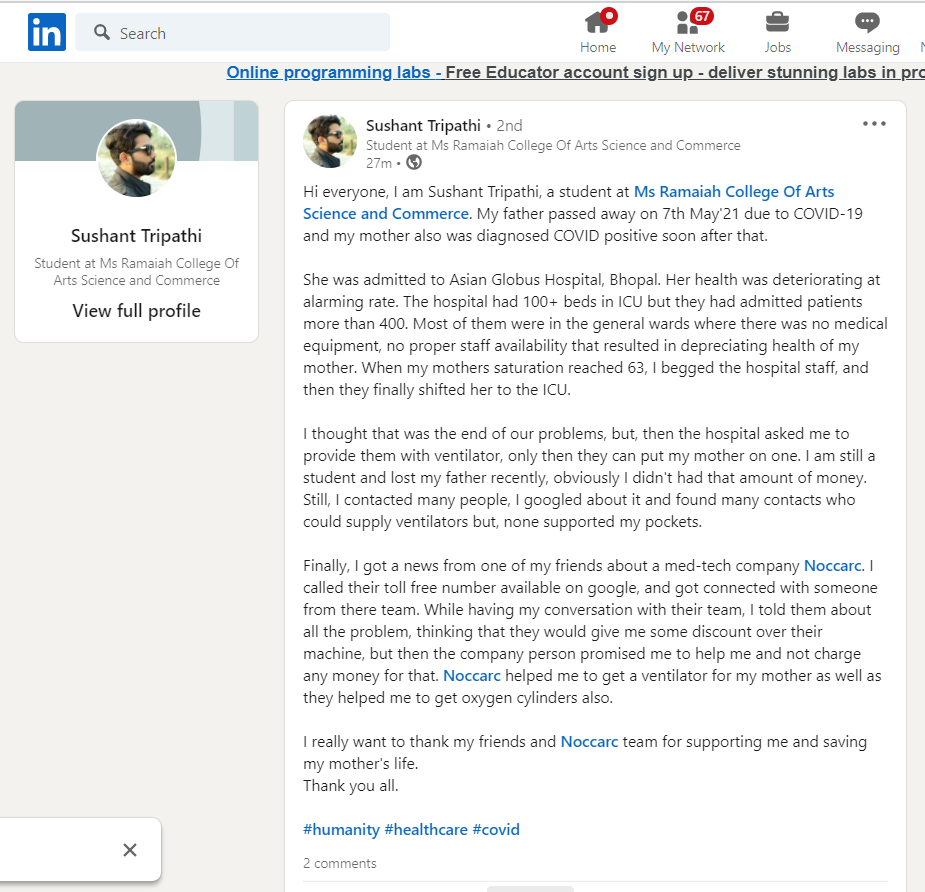
Task: Click View full profile
Action: pos(136,311)
